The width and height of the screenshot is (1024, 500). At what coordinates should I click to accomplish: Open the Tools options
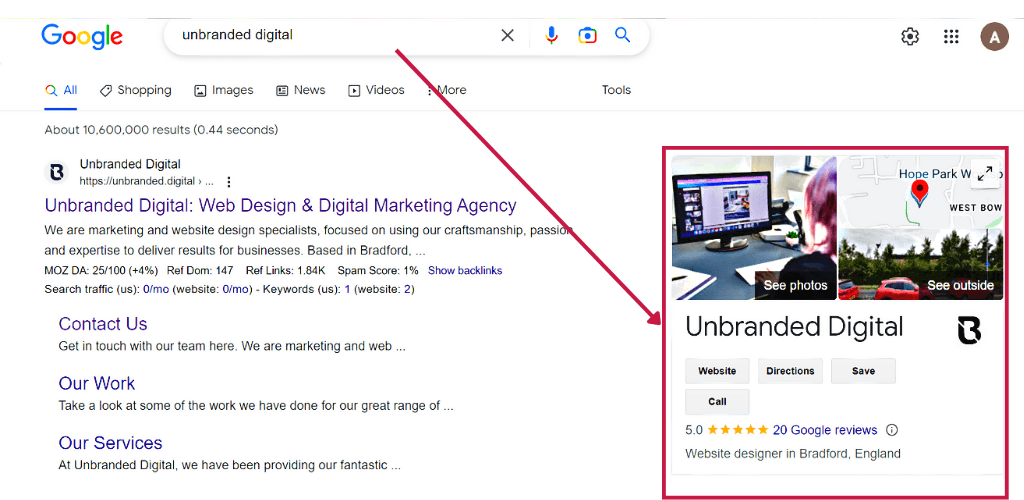(x=616, y=90)
